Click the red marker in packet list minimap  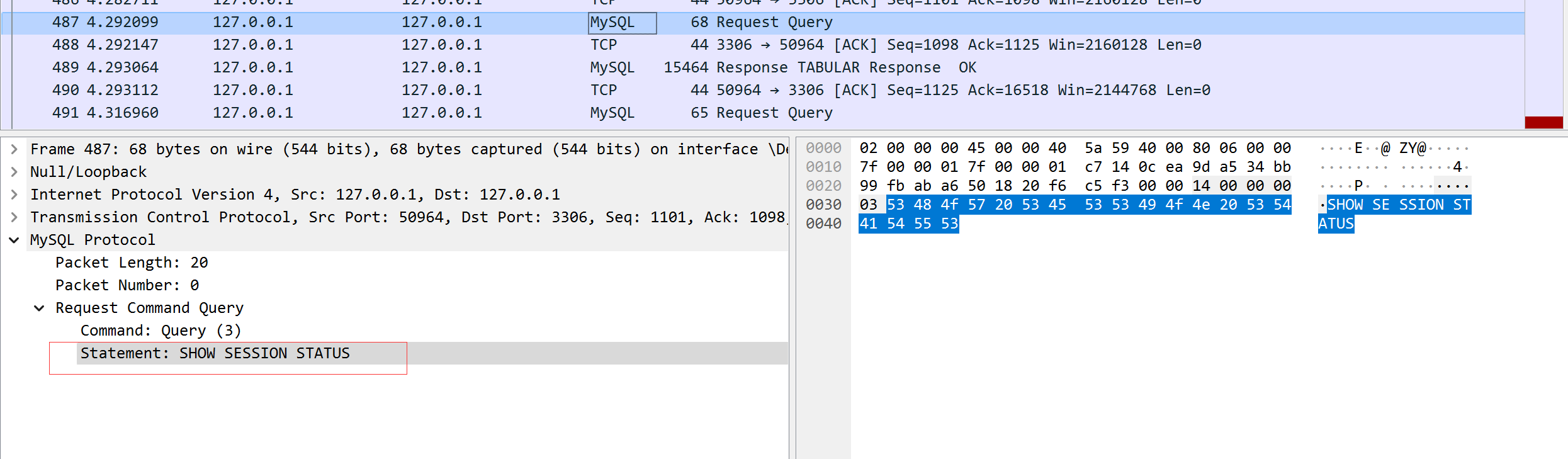click(x=1543, y=122)
